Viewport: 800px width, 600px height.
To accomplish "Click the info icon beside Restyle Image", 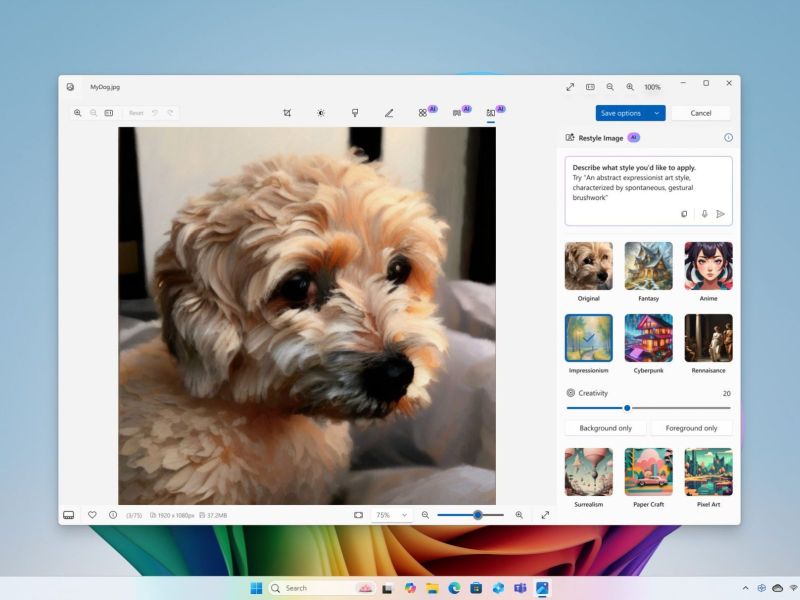I will click(728, 138).
